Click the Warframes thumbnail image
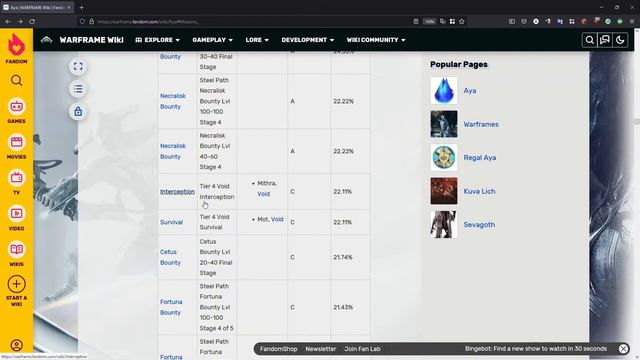This screenshot has height=360, width=640. (x=444, y=124)
